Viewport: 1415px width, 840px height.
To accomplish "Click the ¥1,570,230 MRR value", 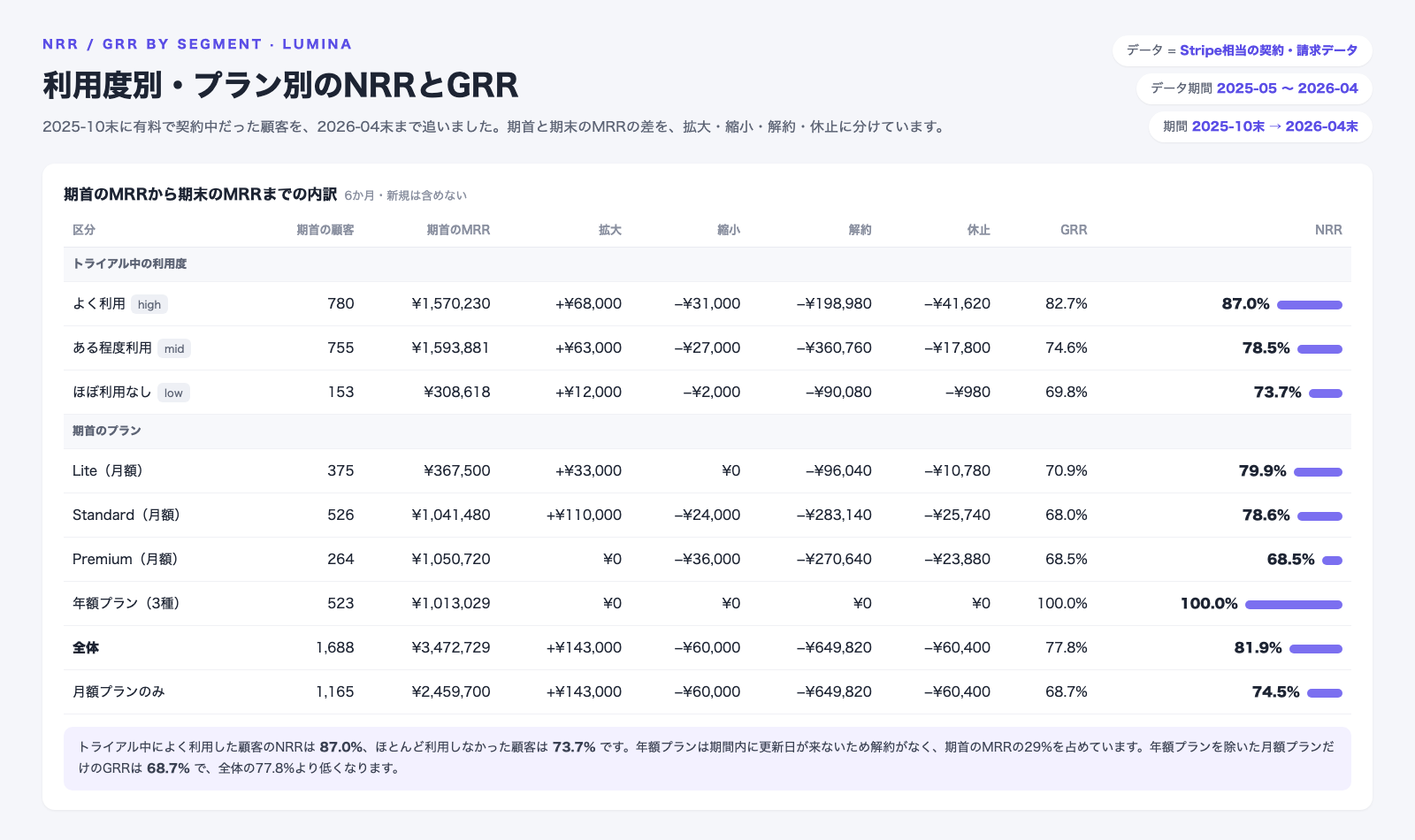I will pos(451,304).
